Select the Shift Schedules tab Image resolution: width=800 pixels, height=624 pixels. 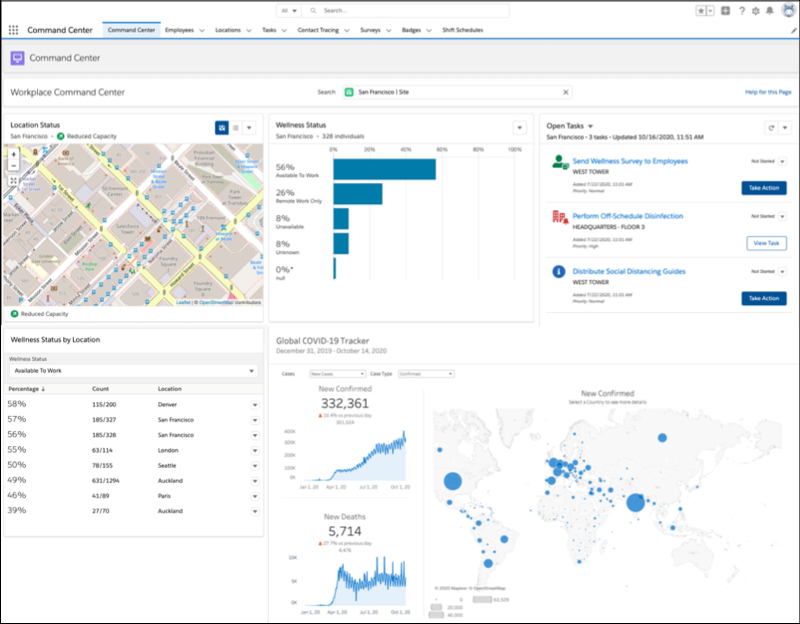[x=462, y=30]
